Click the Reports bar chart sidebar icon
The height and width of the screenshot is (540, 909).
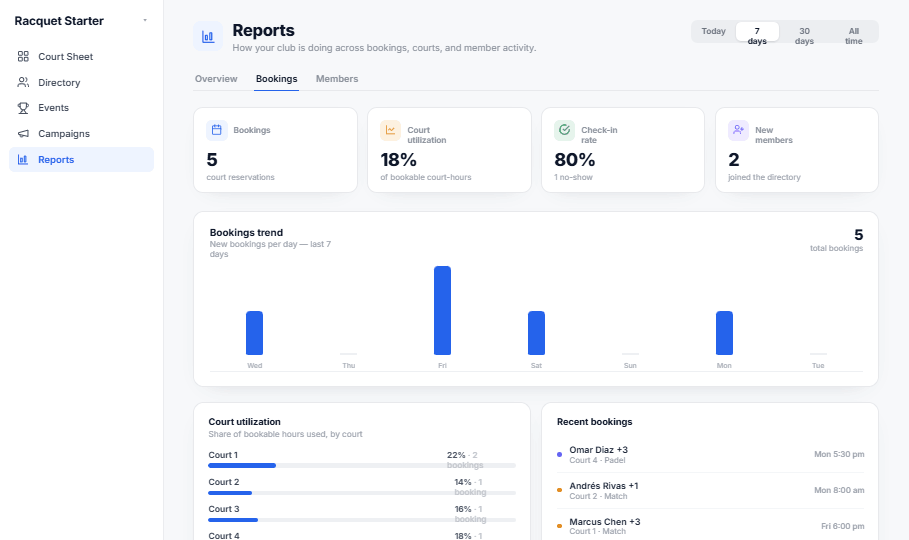point(23,160)
